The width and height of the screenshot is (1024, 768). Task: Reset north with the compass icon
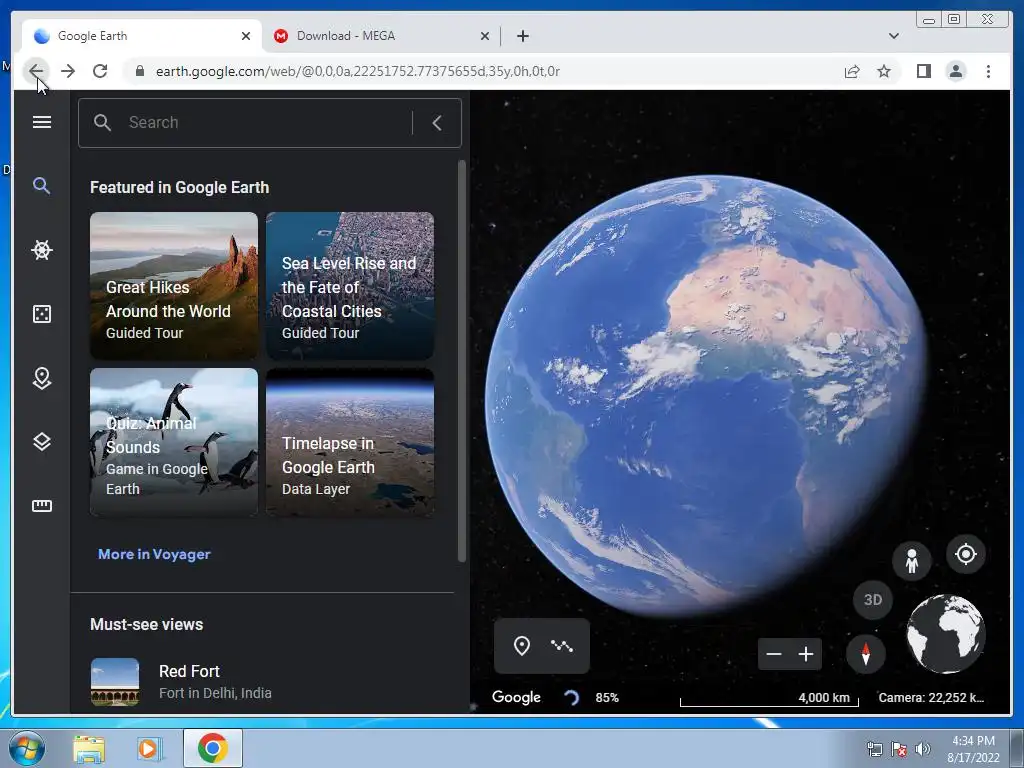[866, 653]
